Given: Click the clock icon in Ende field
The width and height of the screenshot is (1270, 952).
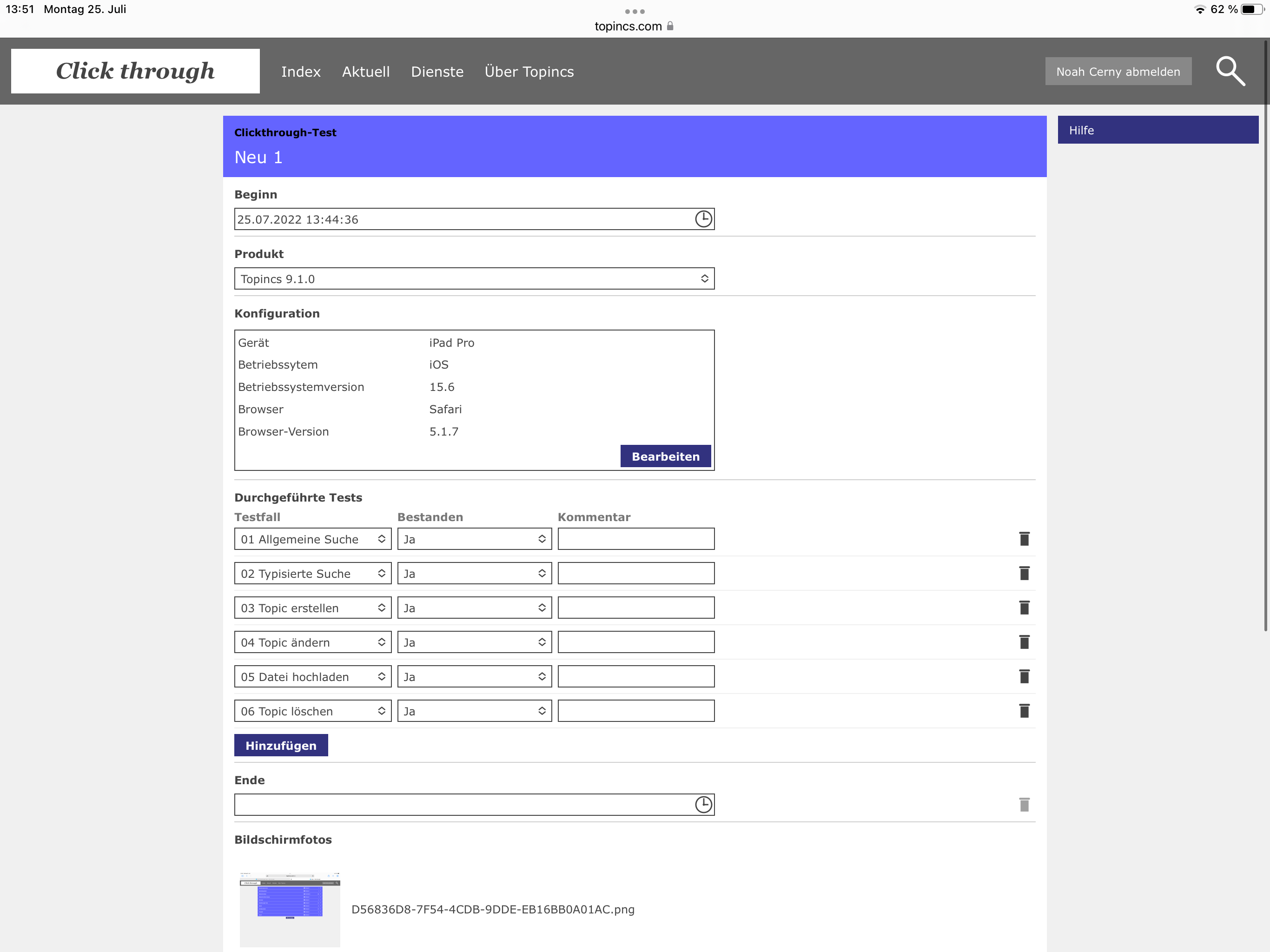Looking at the screenshot, I should (x=703, y=805).
